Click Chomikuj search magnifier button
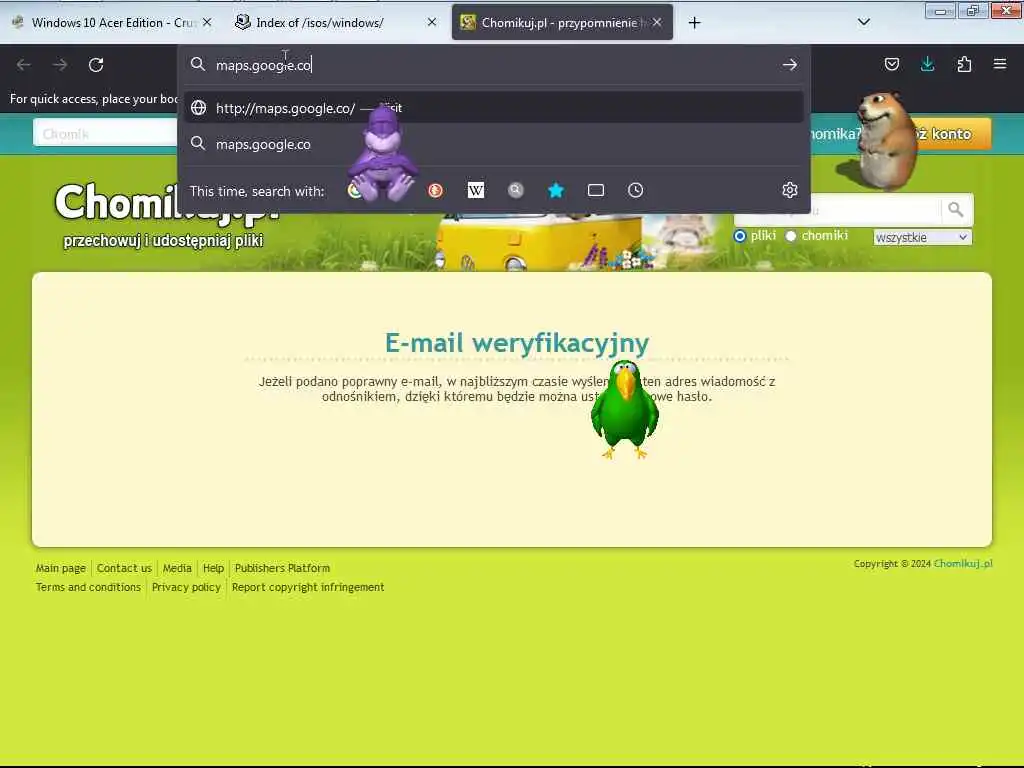This screenshot has width=1024, height=768. 955,210
